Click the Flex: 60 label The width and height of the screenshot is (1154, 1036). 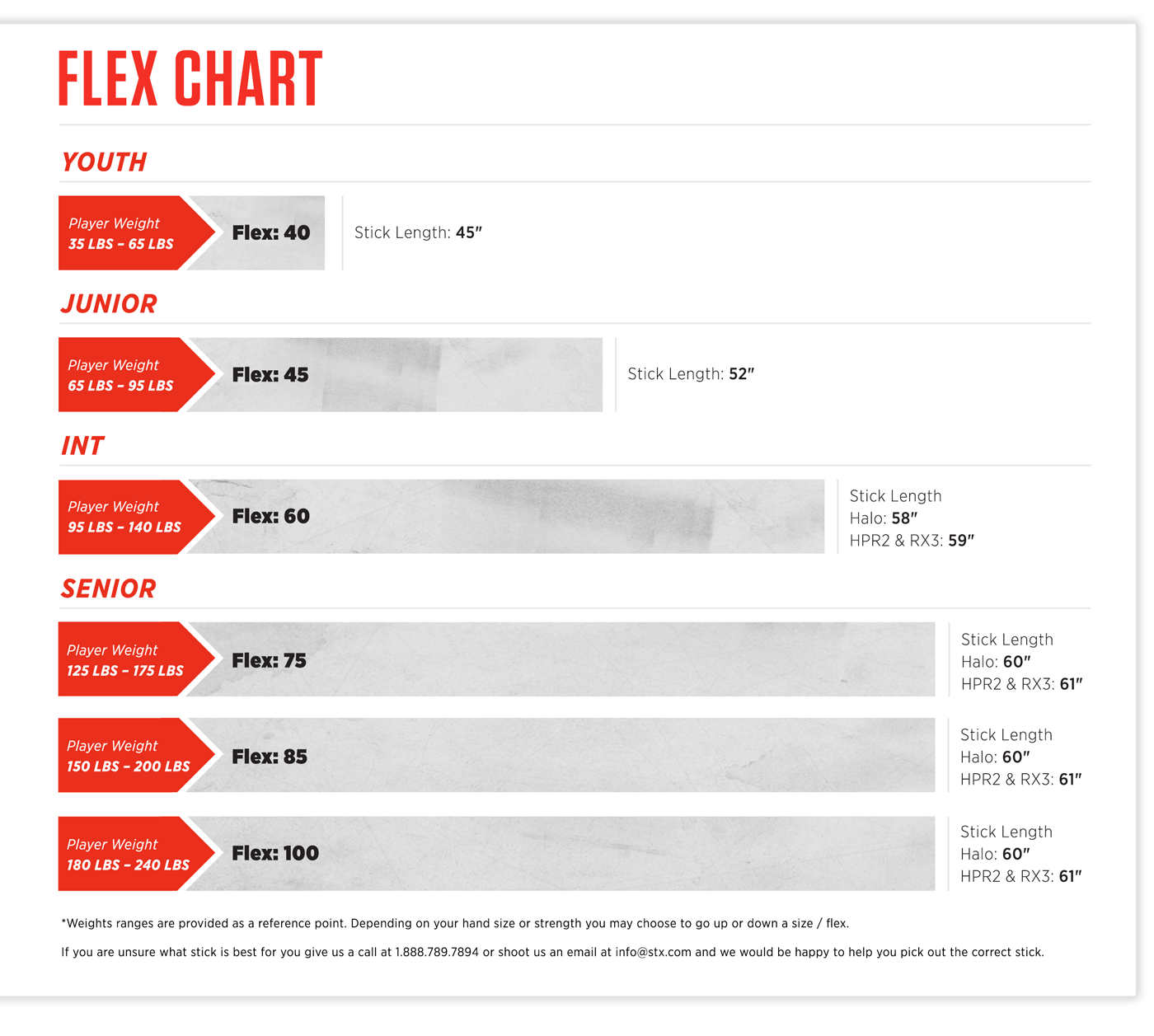point(271,517)
